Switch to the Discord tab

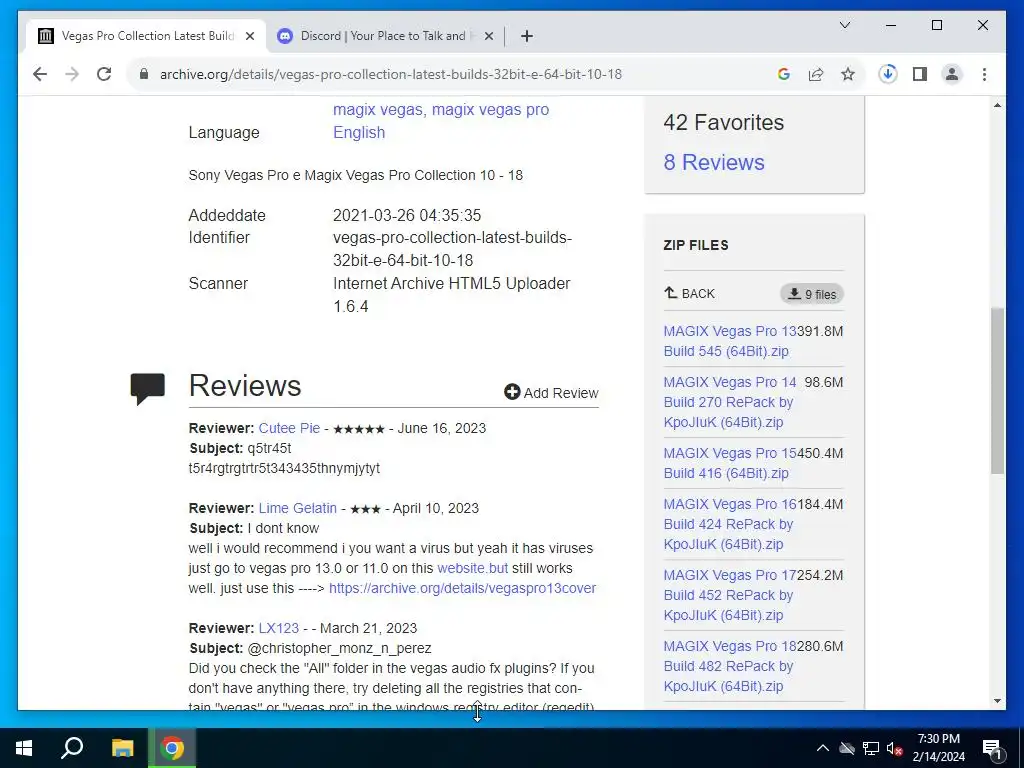[383, 36]
